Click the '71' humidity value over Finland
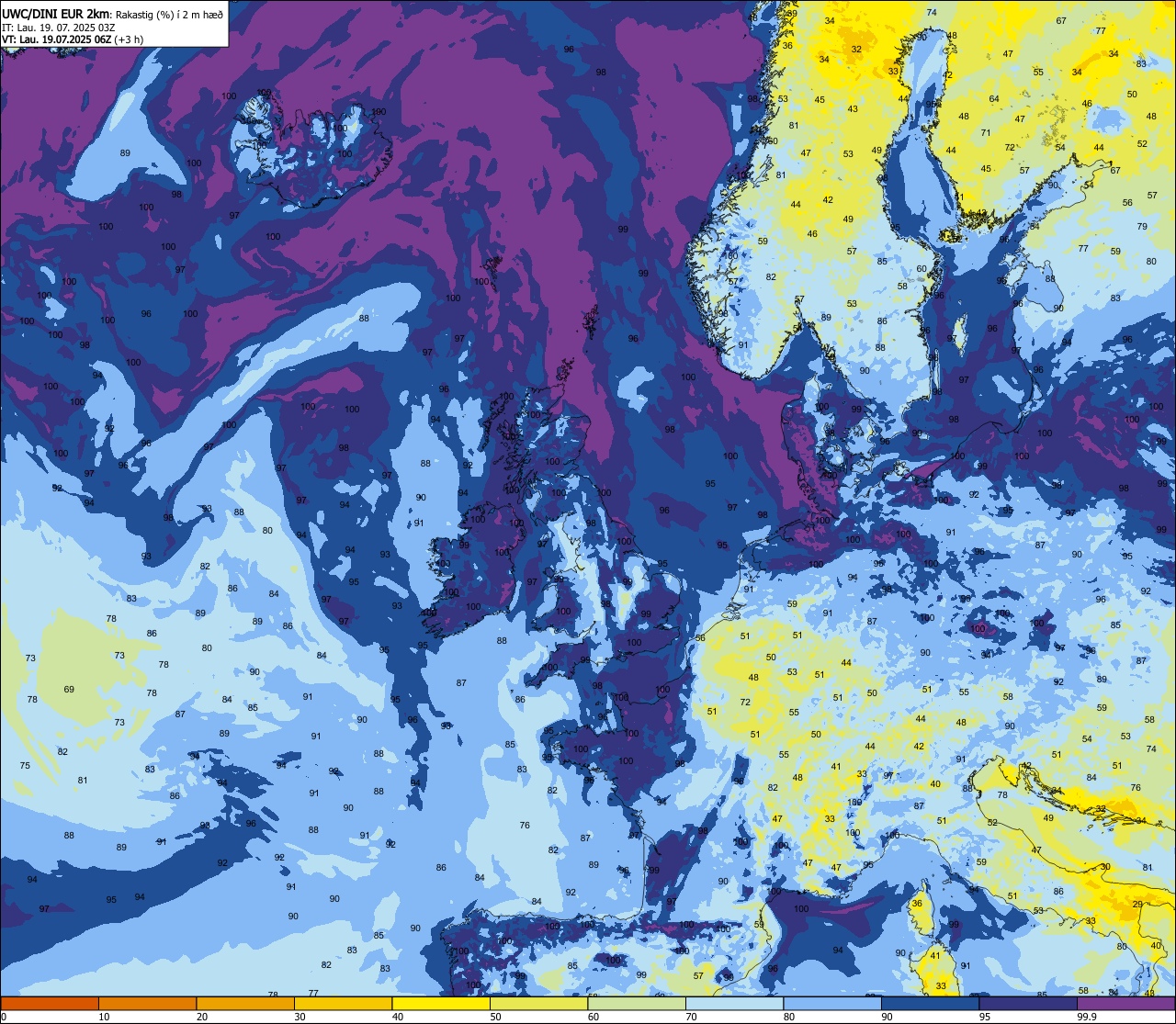The width and height of the screenshot is (1176, 1024). (x=986, y=133)
